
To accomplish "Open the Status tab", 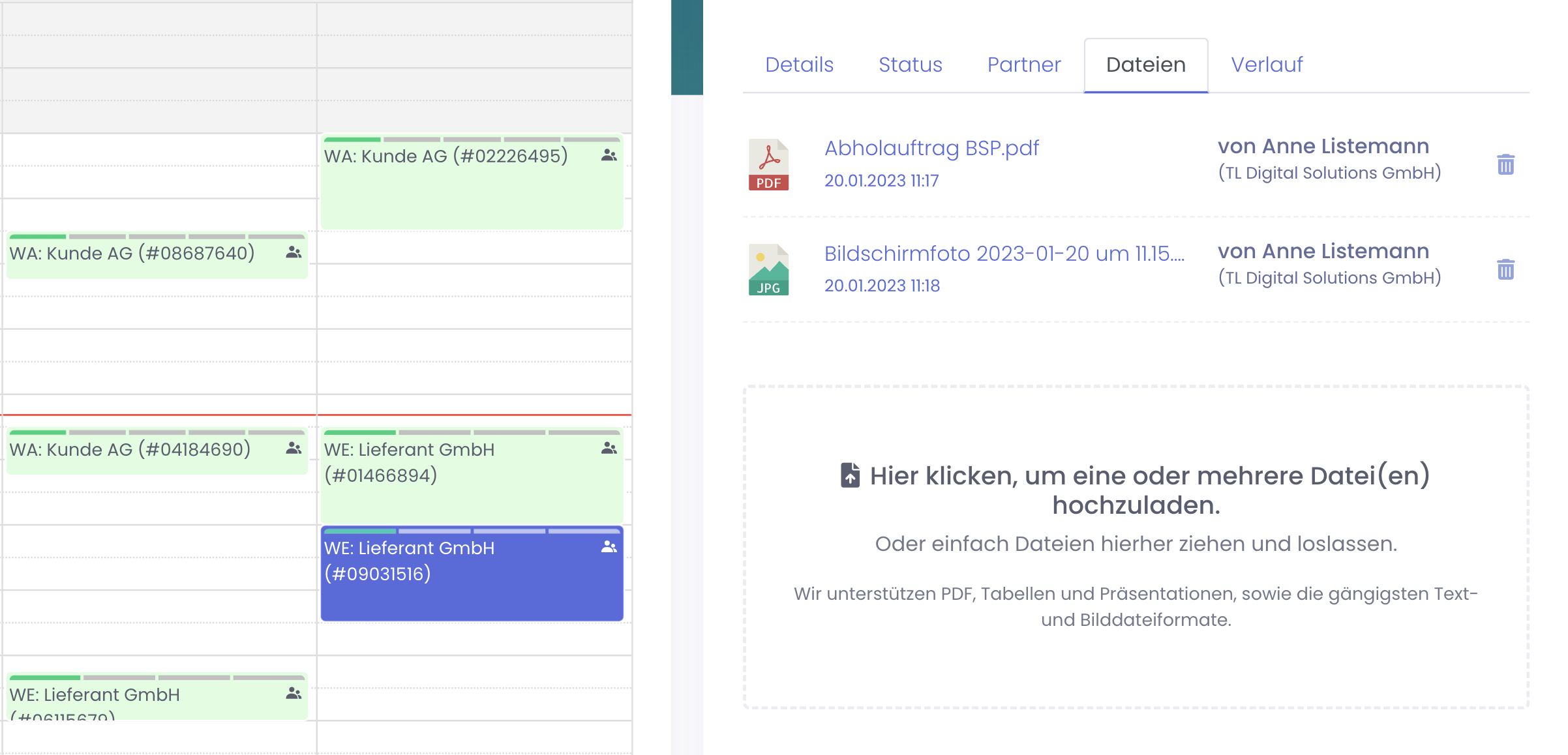I will [910, 65].
